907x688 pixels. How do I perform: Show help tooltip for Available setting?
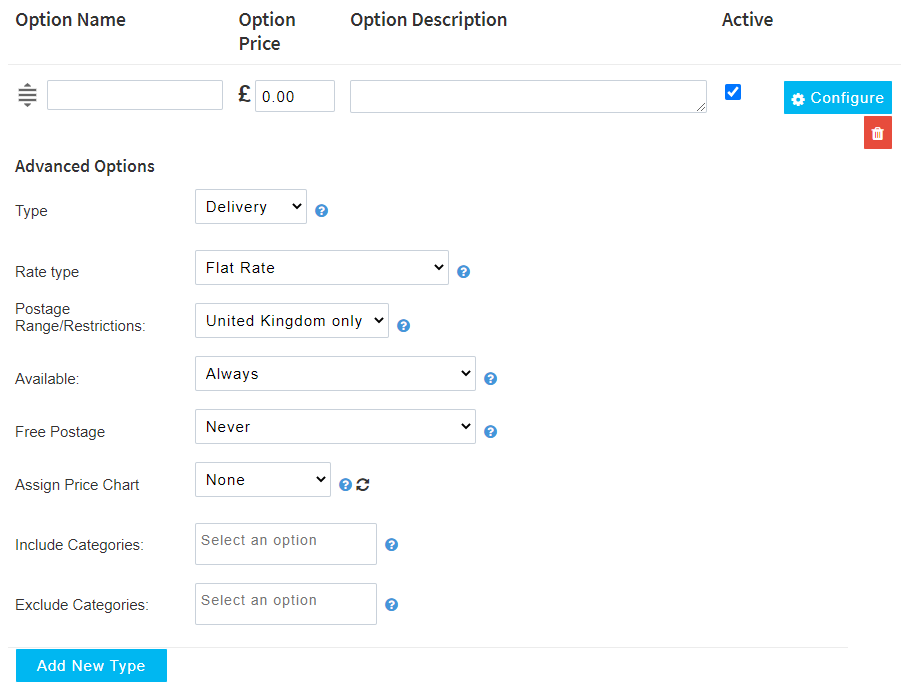[491, 379]
